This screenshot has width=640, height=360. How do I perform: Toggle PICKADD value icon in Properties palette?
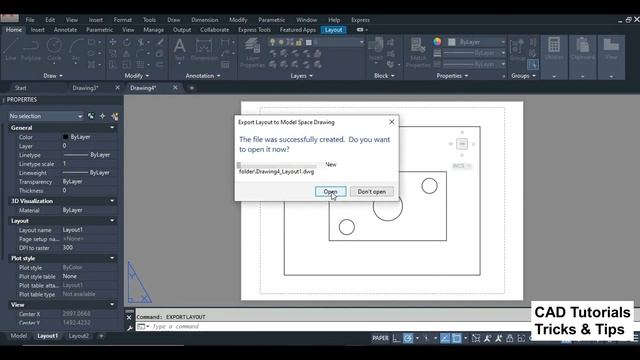pyautogui.click(x=91, y=116)
